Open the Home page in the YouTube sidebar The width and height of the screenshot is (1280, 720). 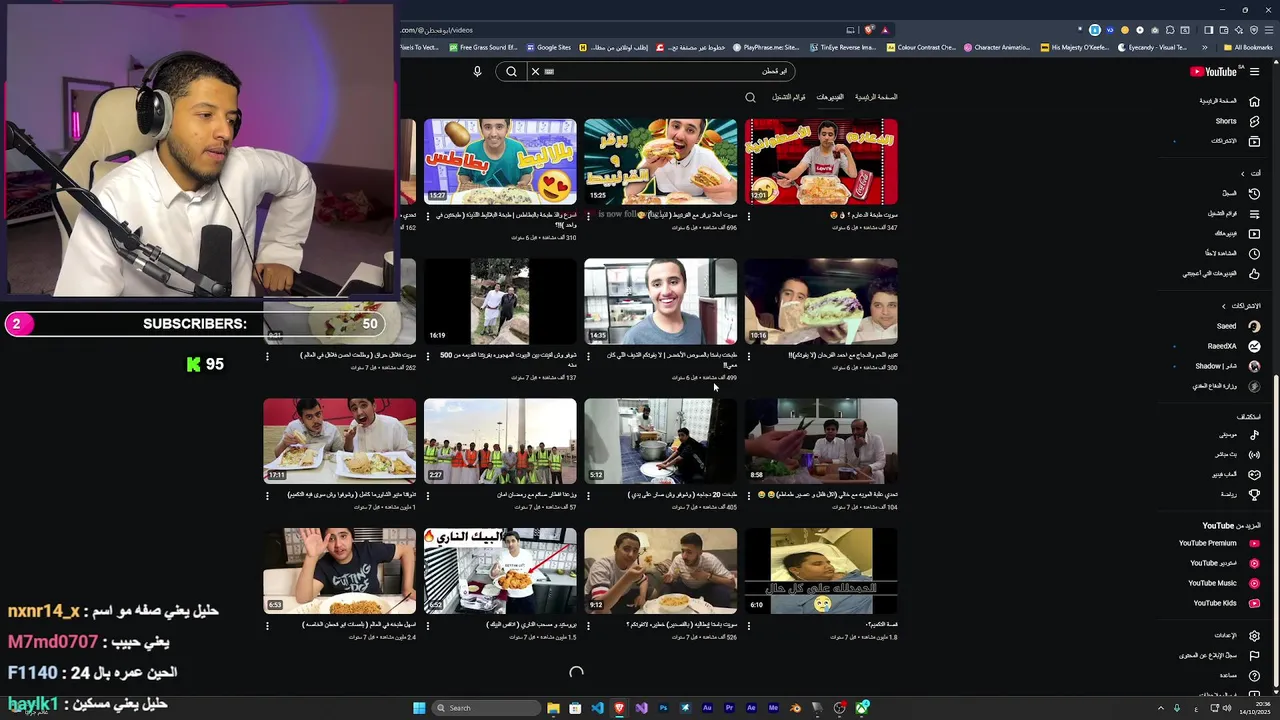click(1229, 101)
